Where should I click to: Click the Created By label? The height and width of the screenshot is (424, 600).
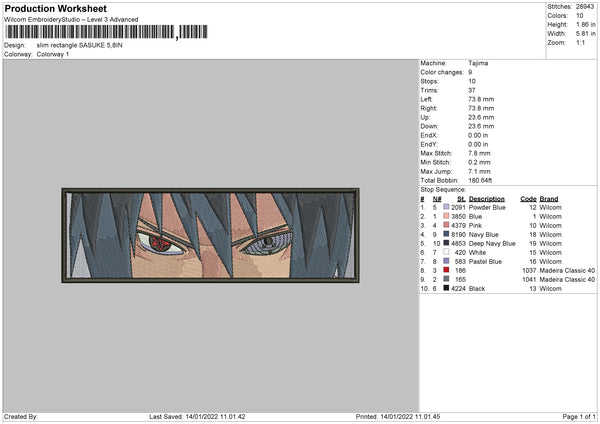21,416
